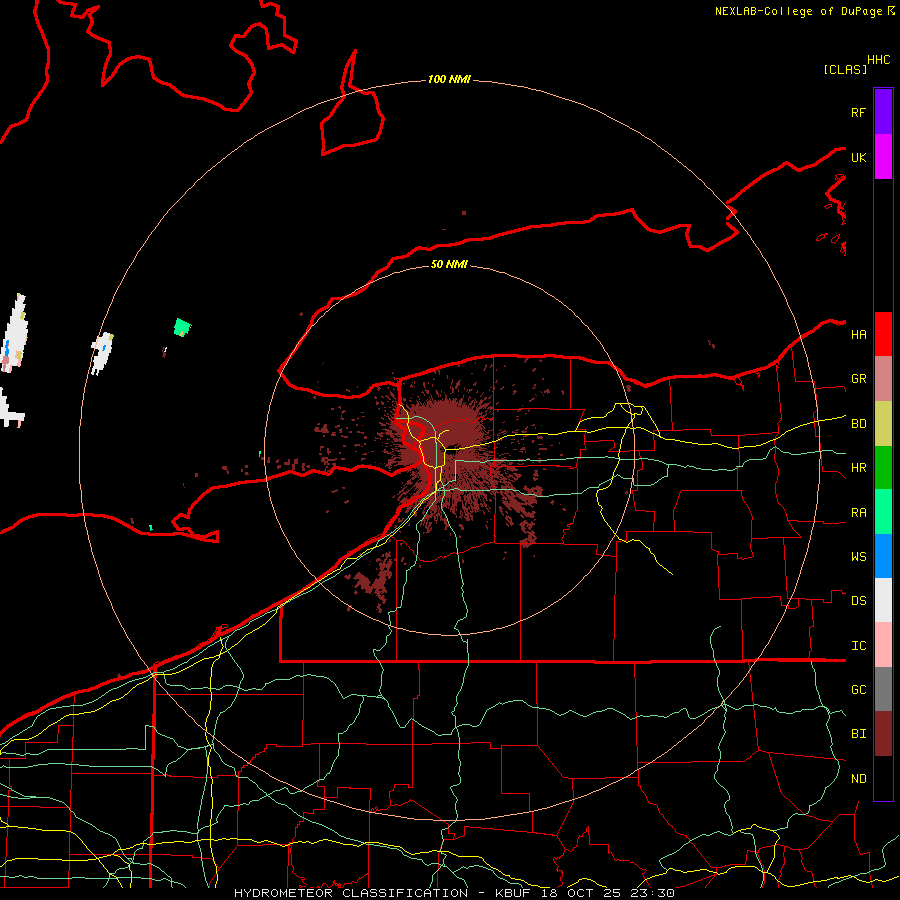
Task: Click the ND black legend swatch
Action: pyautogui.click(x=883, y=778)
